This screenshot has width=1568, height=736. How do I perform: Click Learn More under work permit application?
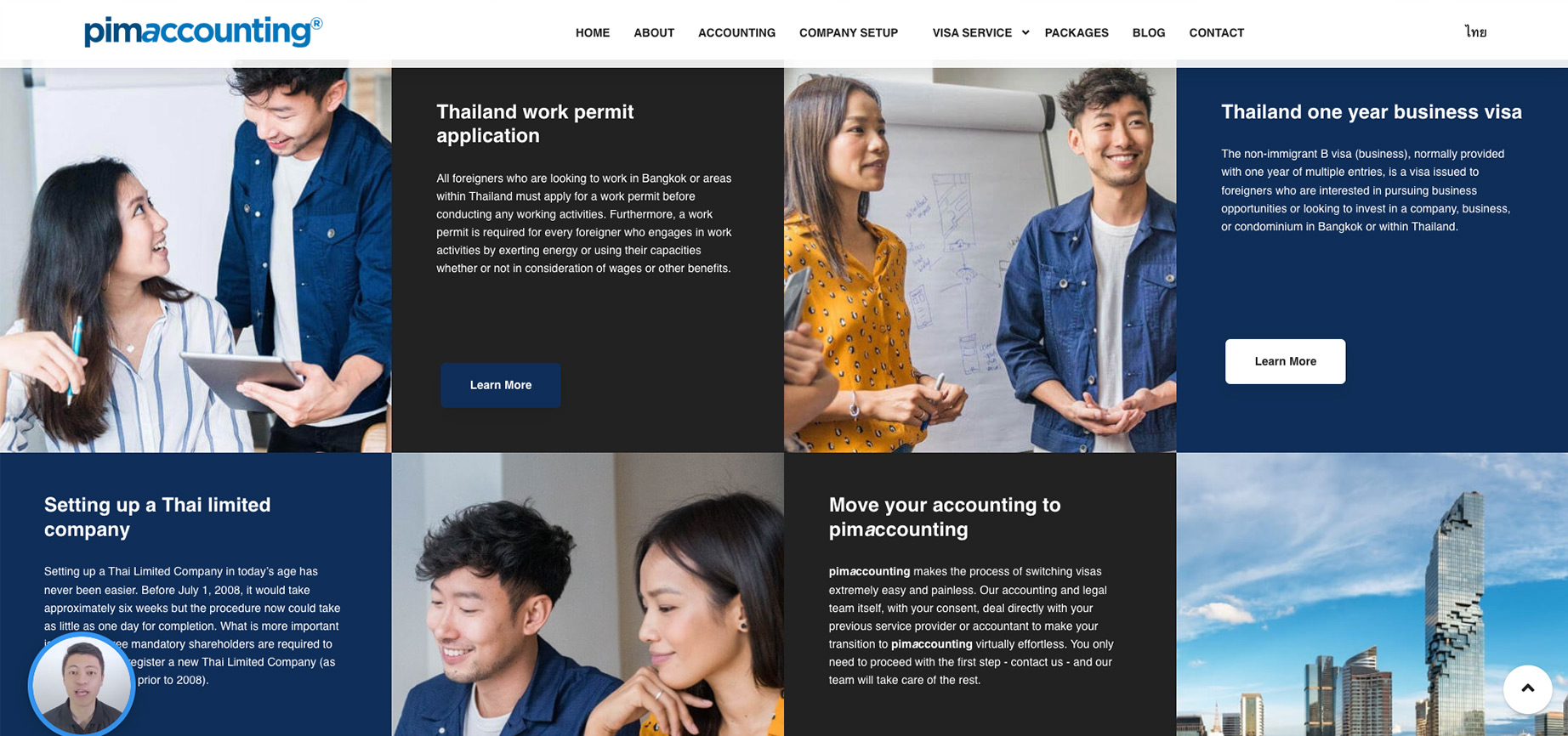tap(500, 385)
